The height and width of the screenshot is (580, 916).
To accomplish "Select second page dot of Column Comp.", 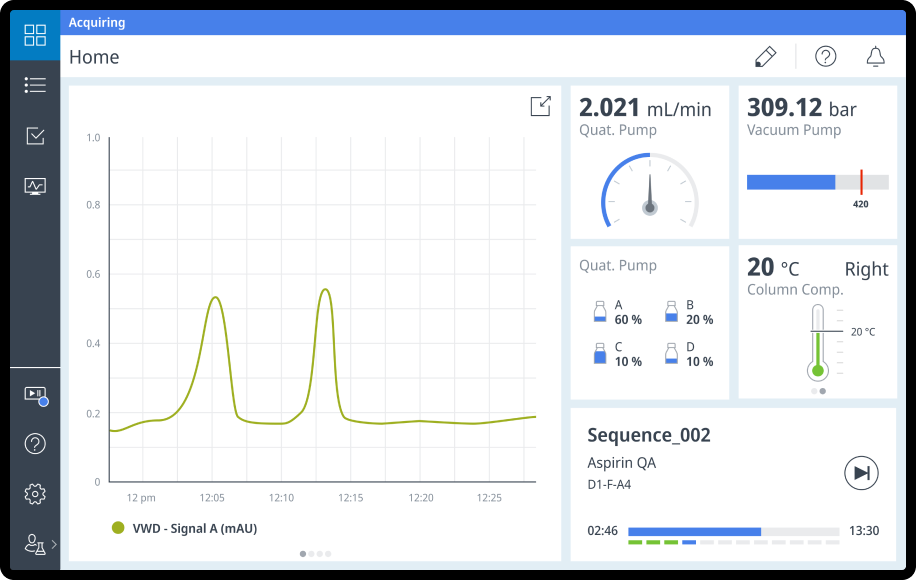I will [x=823, y=391].
